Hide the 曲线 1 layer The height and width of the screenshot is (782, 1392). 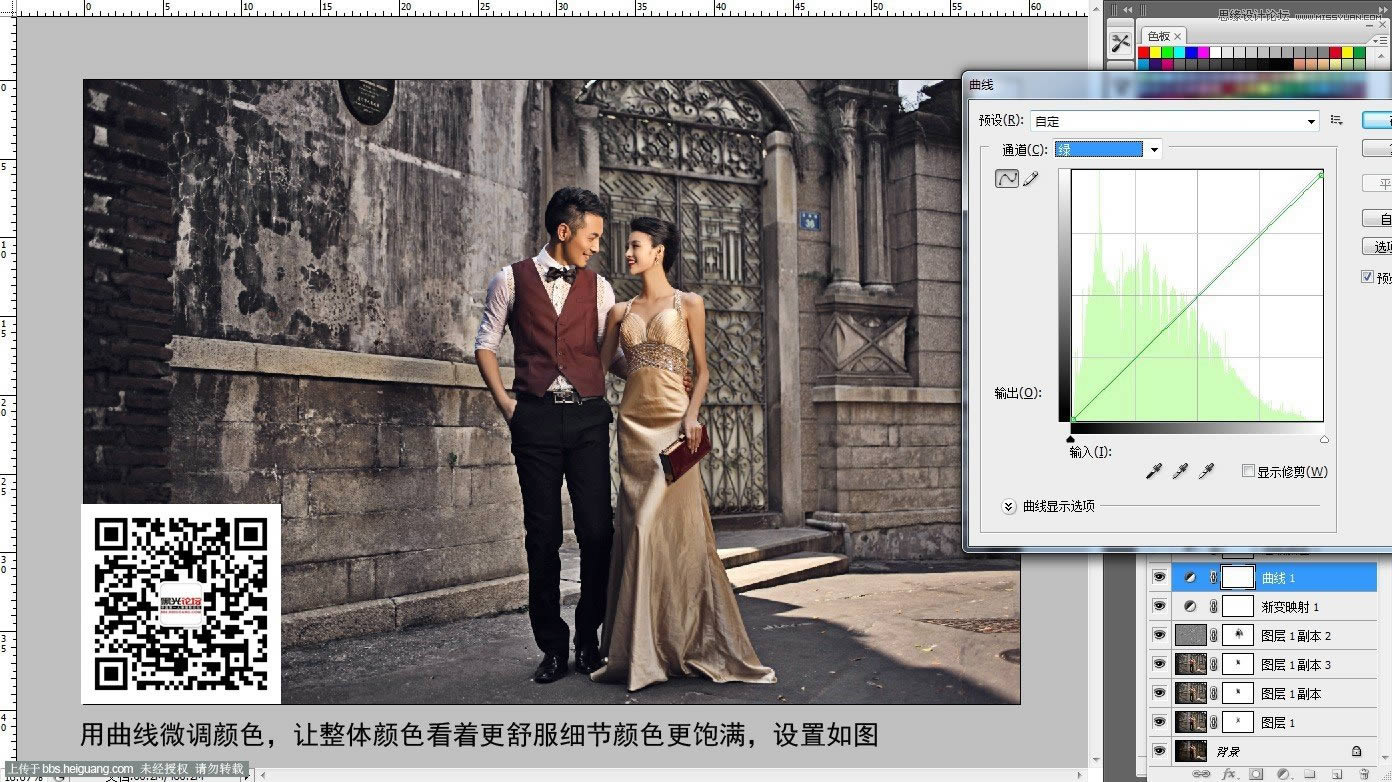[x=1160, y=578]
